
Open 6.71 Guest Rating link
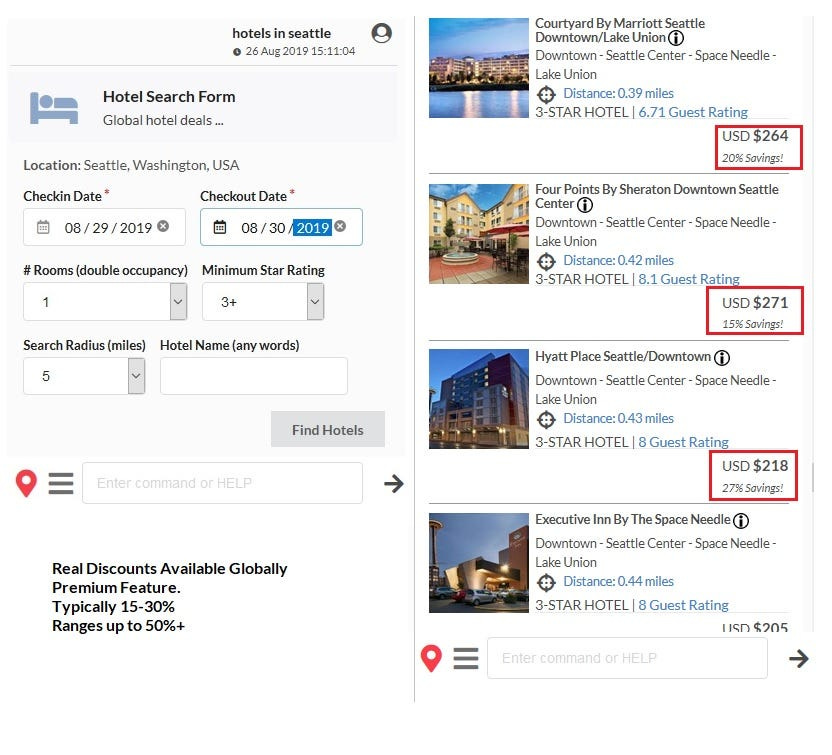pos(693,112)
